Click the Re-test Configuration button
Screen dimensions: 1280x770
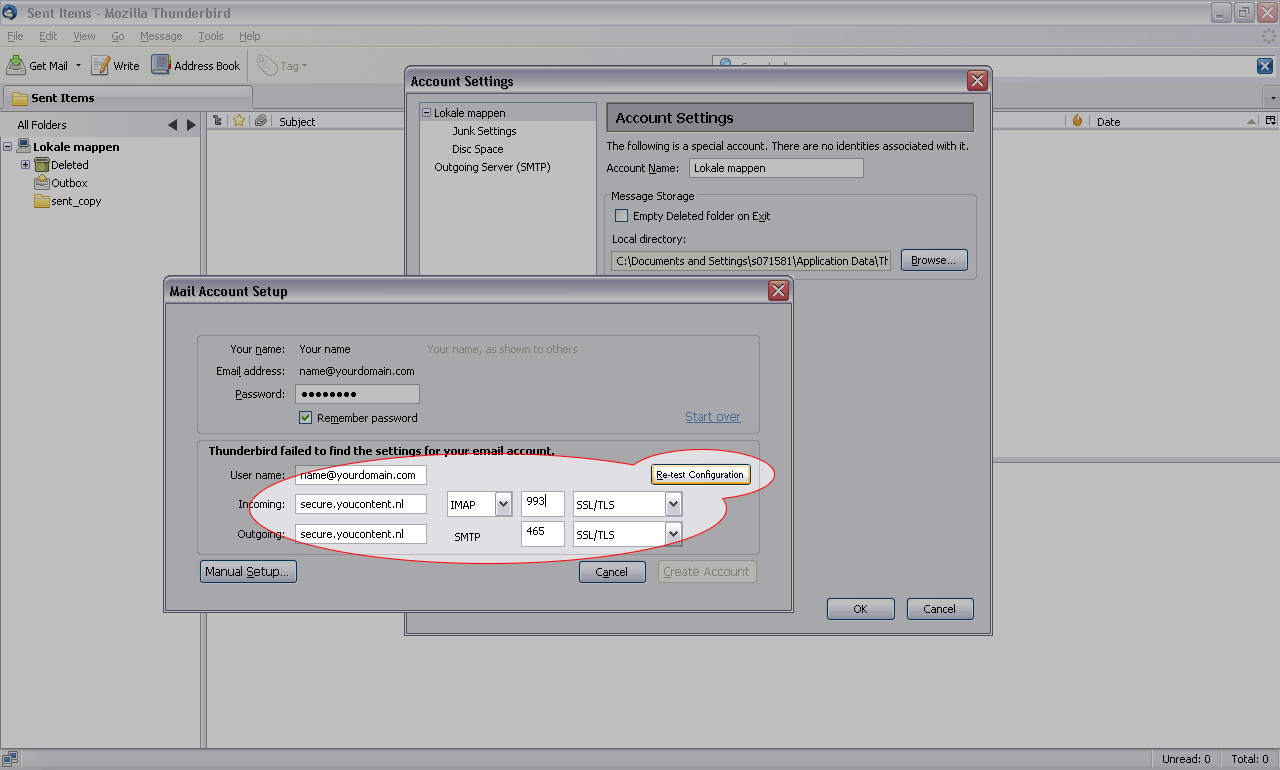pos(700,474)
